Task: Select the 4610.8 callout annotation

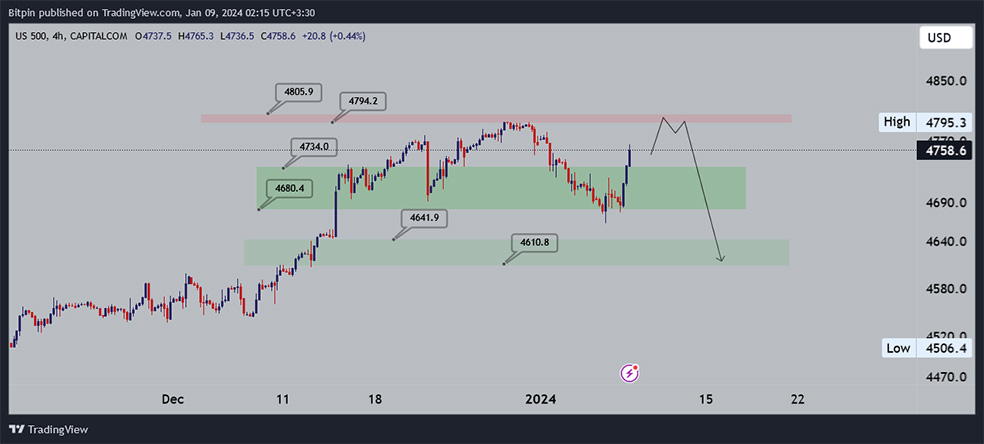Action: tap(535, 242)
